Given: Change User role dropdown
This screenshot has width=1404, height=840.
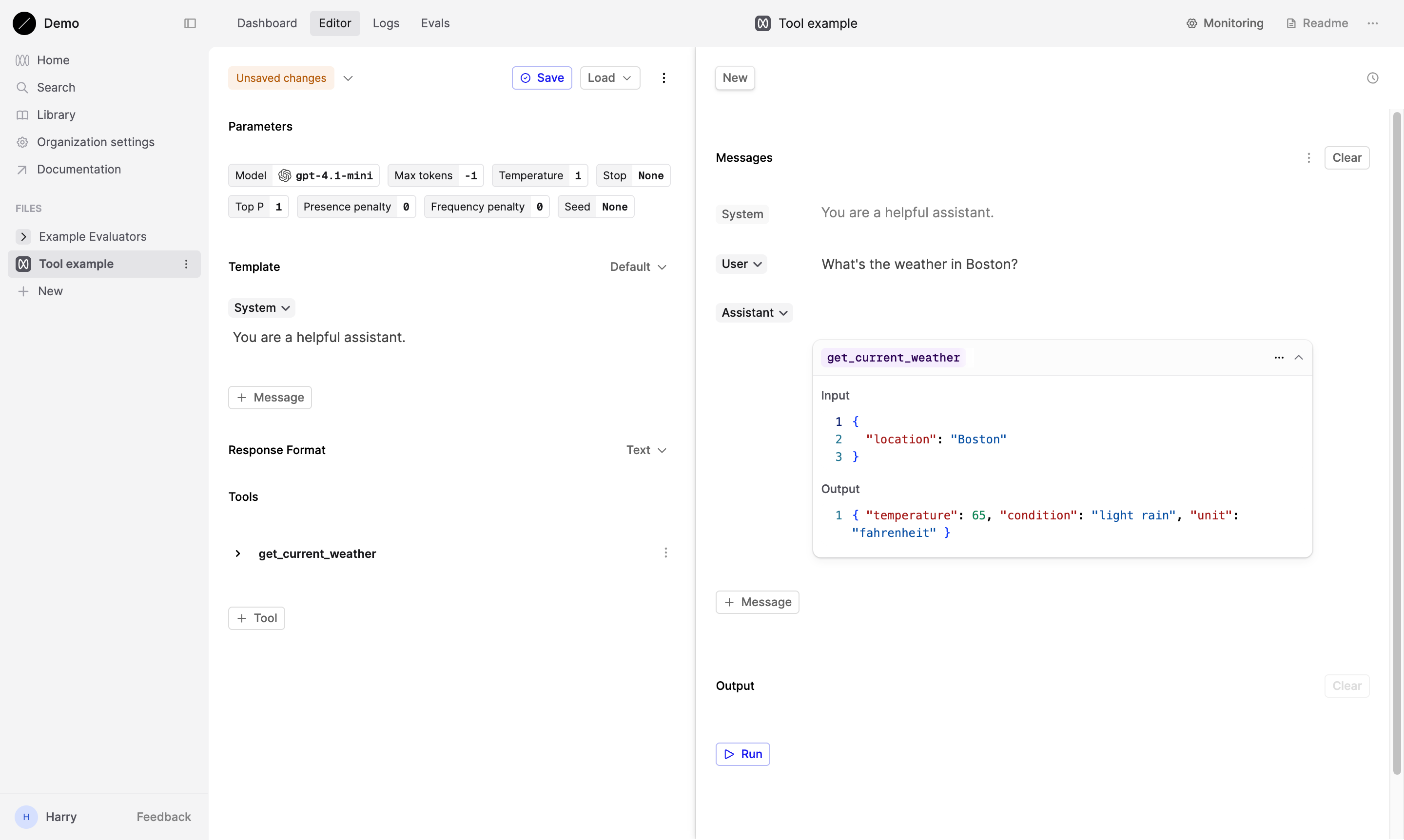Looking at the screenshot, I should (741, 265).
